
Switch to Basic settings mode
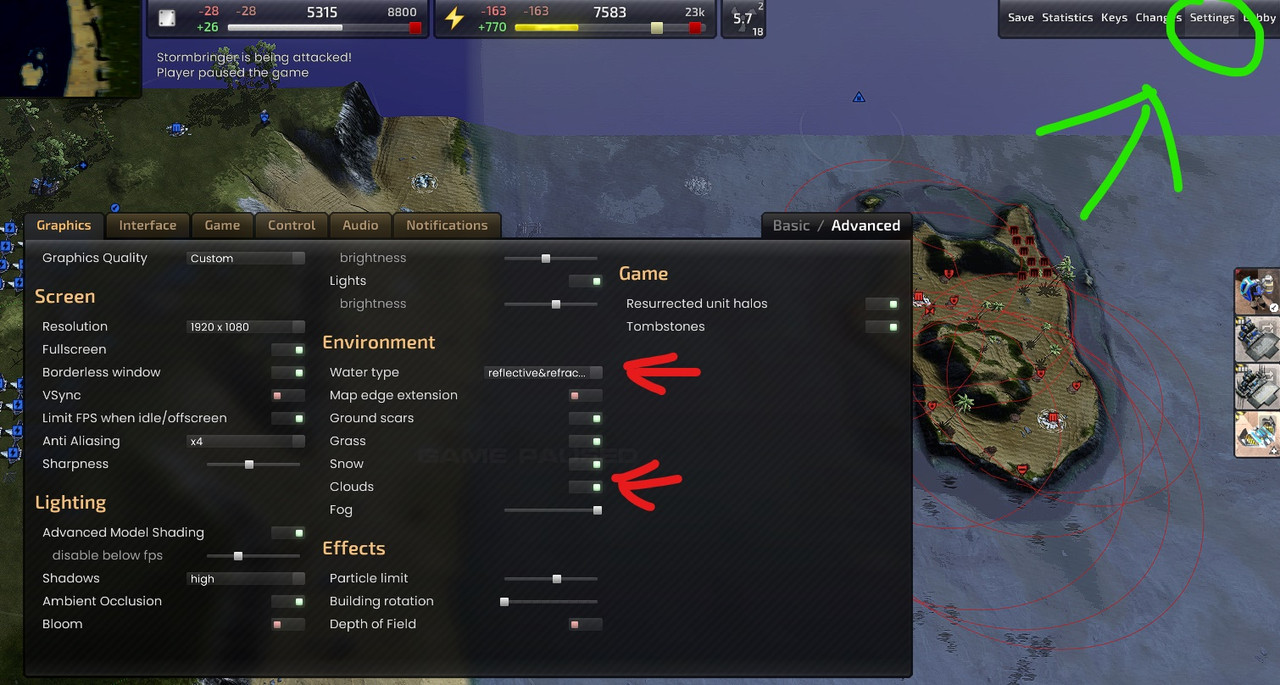791,225
